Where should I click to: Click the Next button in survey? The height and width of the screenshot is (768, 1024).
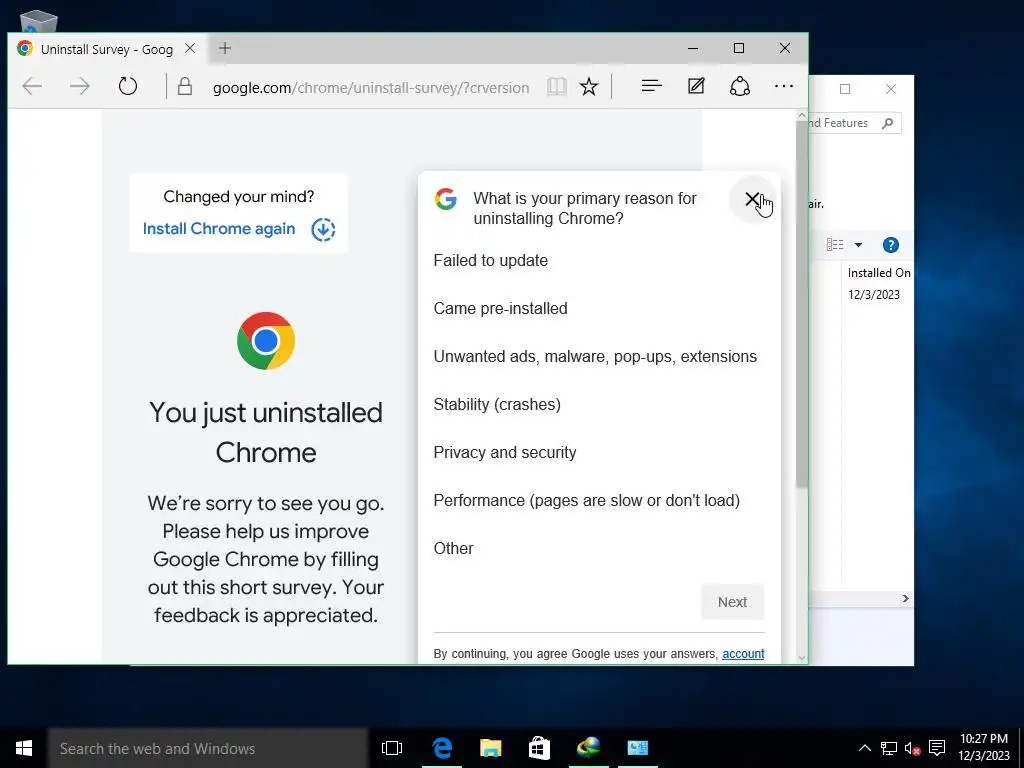coord(732,602)
